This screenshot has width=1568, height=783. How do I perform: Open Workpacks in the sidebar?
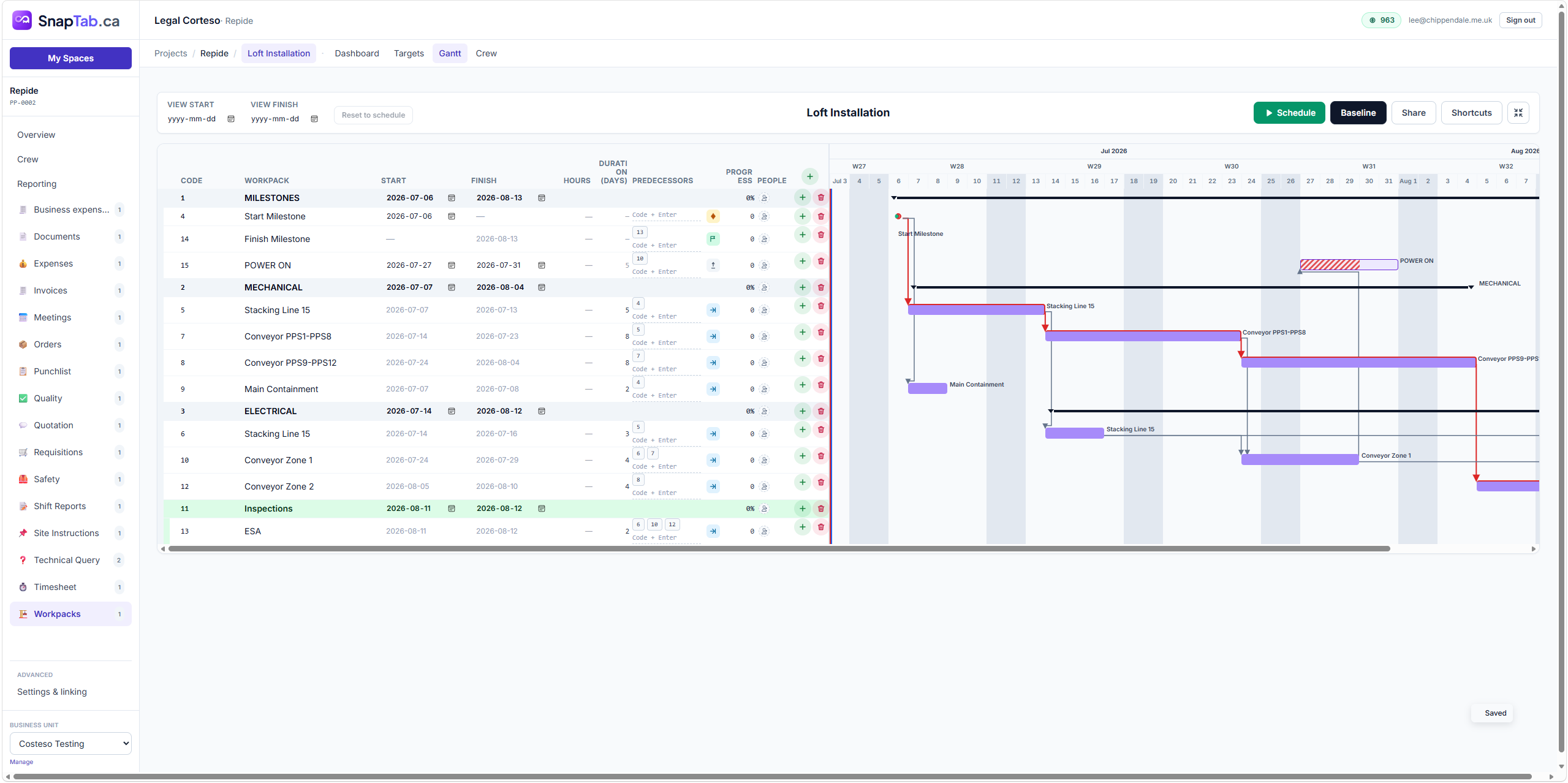[70, 614]
